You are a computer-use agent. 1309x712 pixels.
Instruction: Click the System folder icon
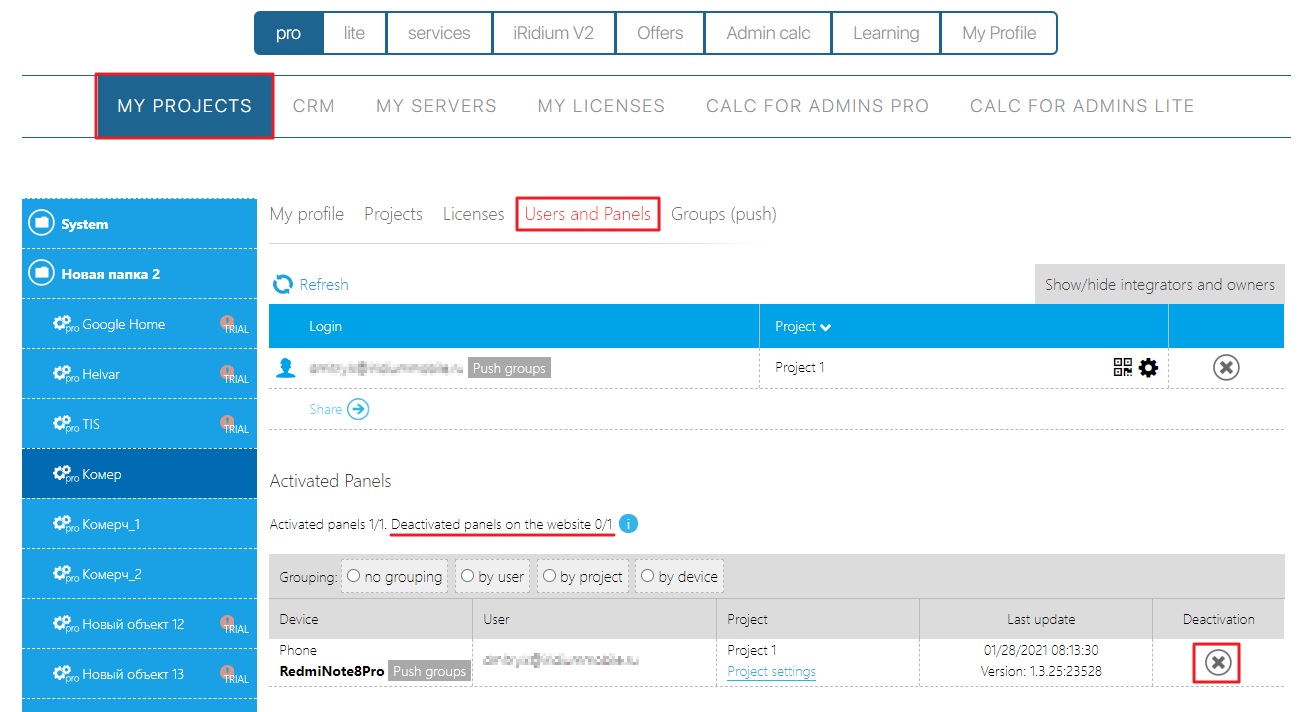pos(41,224)
